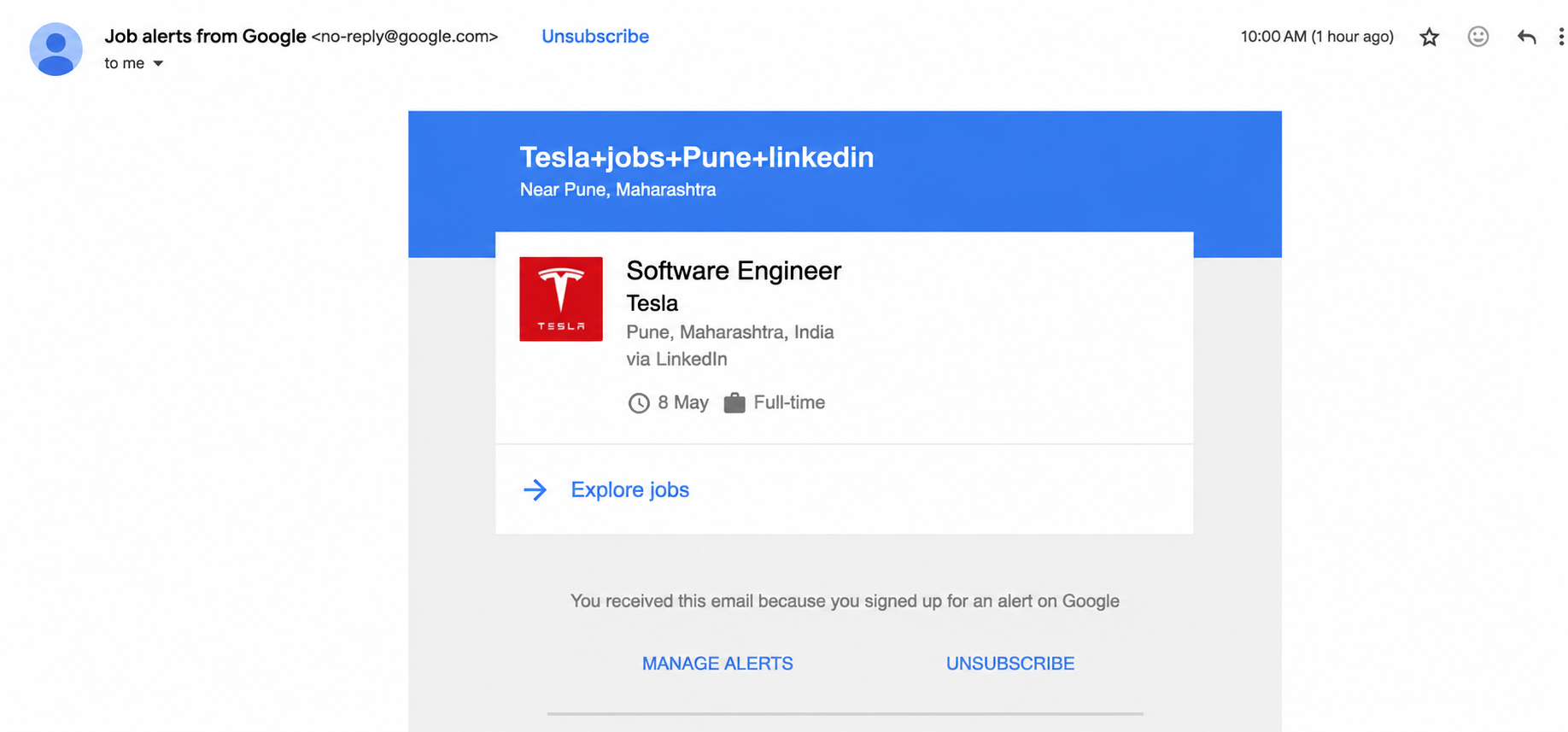Click the sender name Job alerts from Google
This screenshot has width=1568, height=732.
click(205, 37)
